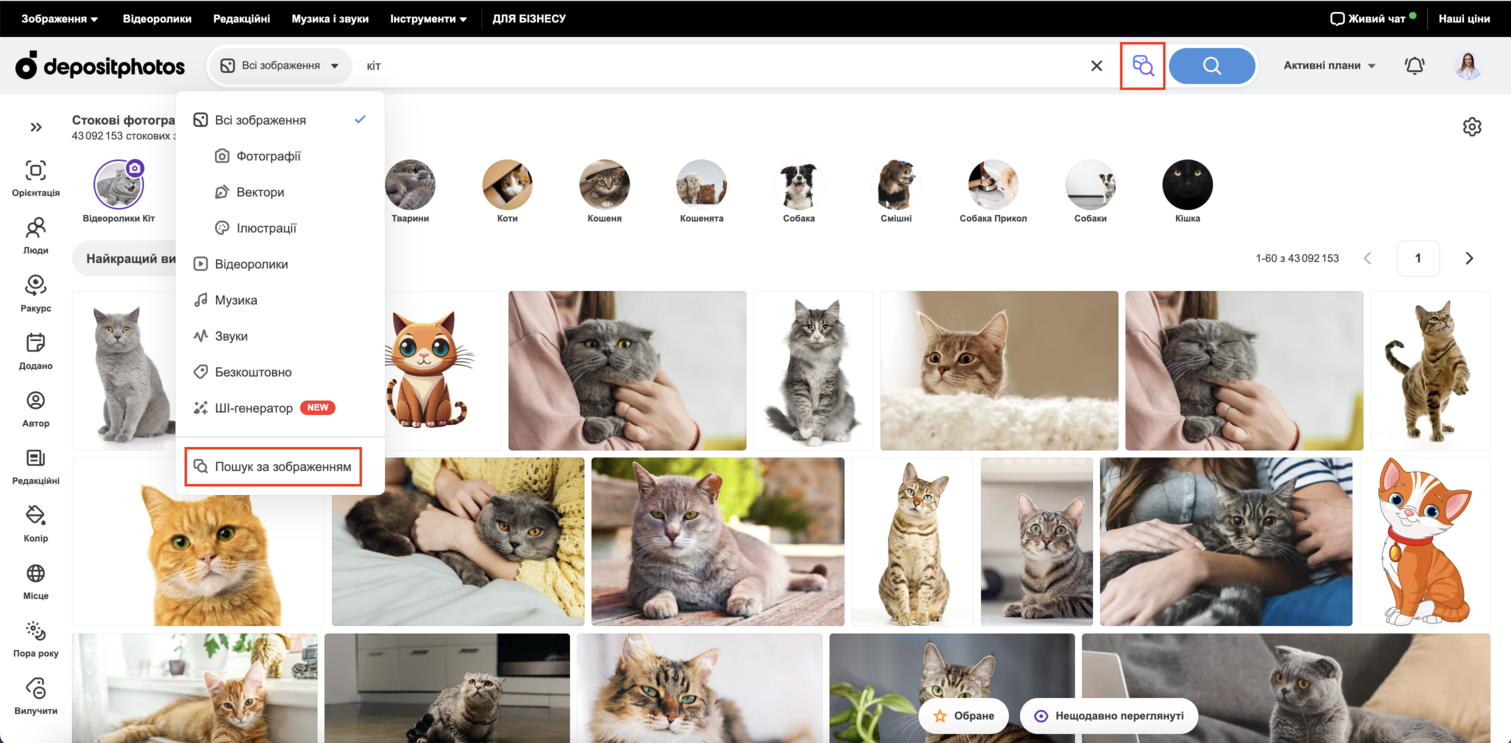Screen dimensions: 1511x743
Task: Open ДЛЯ БІЗНЕСУ link
Action: tap(529, 19)
